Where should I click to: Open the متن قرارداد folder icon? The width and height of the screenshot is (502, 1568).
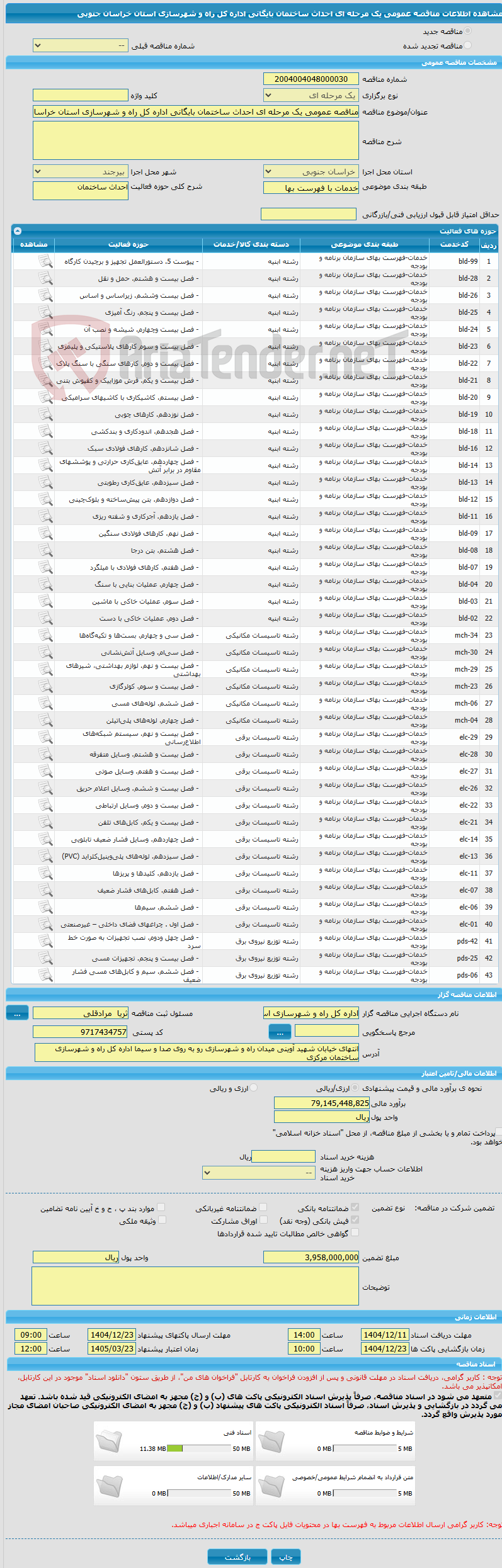tap(271, 1485)
